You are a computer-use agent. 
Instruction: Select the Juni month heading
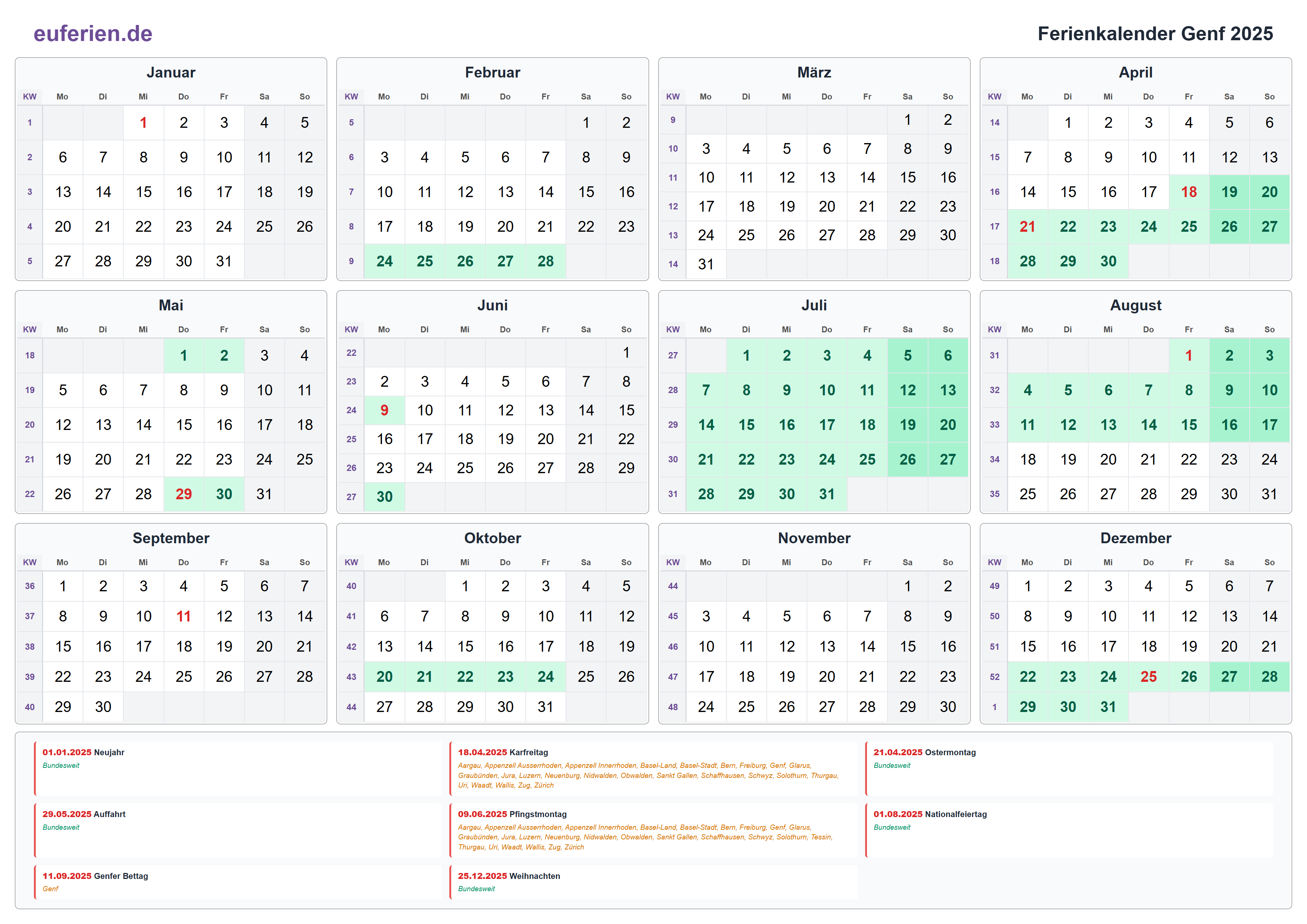[493, 305]
